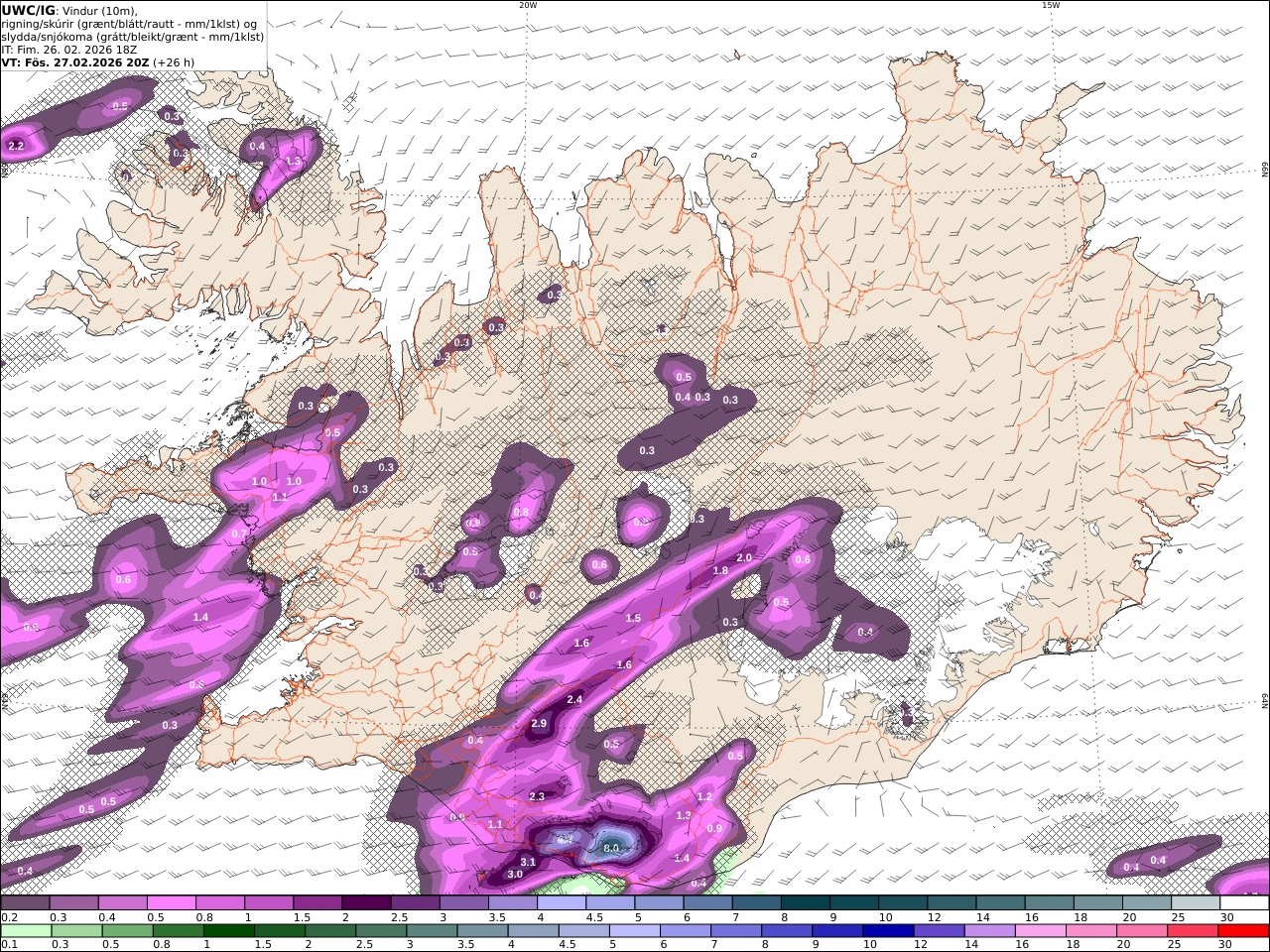The image size is (1270, 952).
Task: Click the 15W longitude label at the top
Action: (1051, 5)
